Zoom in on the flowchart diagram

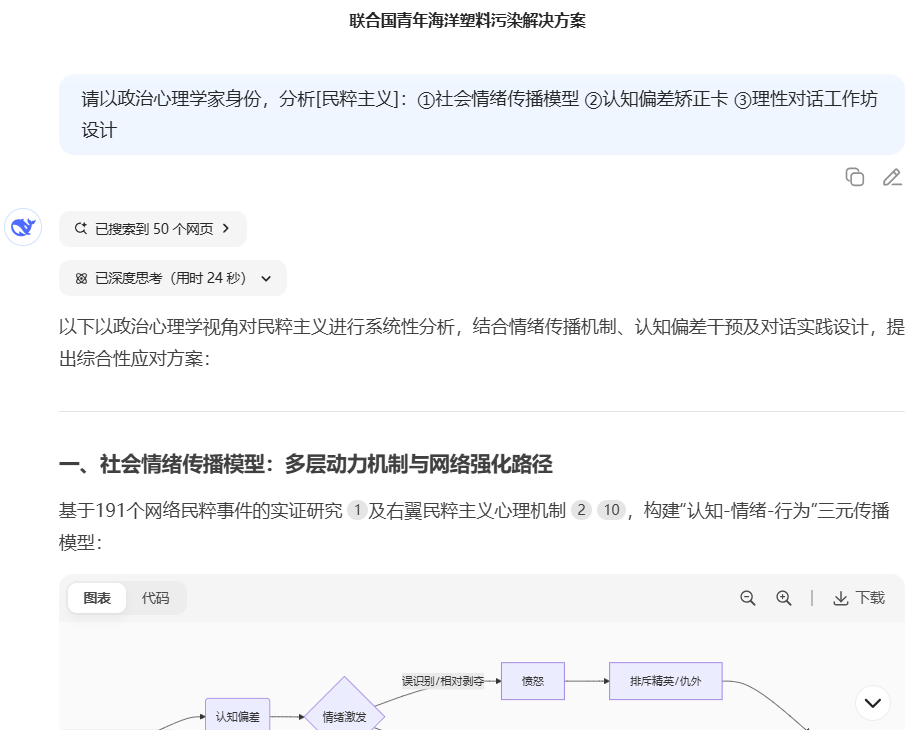pyautogui.click(x=781, y=598)
